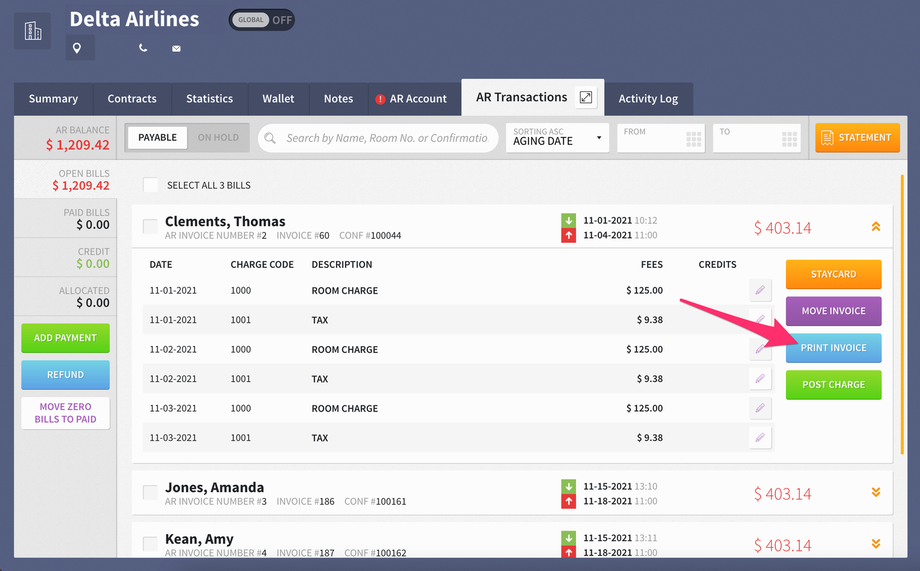This screenshot has height=571, width=920.
Task: Click the phone icon under Delta Airlines
Action: pyautogui.click(x=143, y=48)
